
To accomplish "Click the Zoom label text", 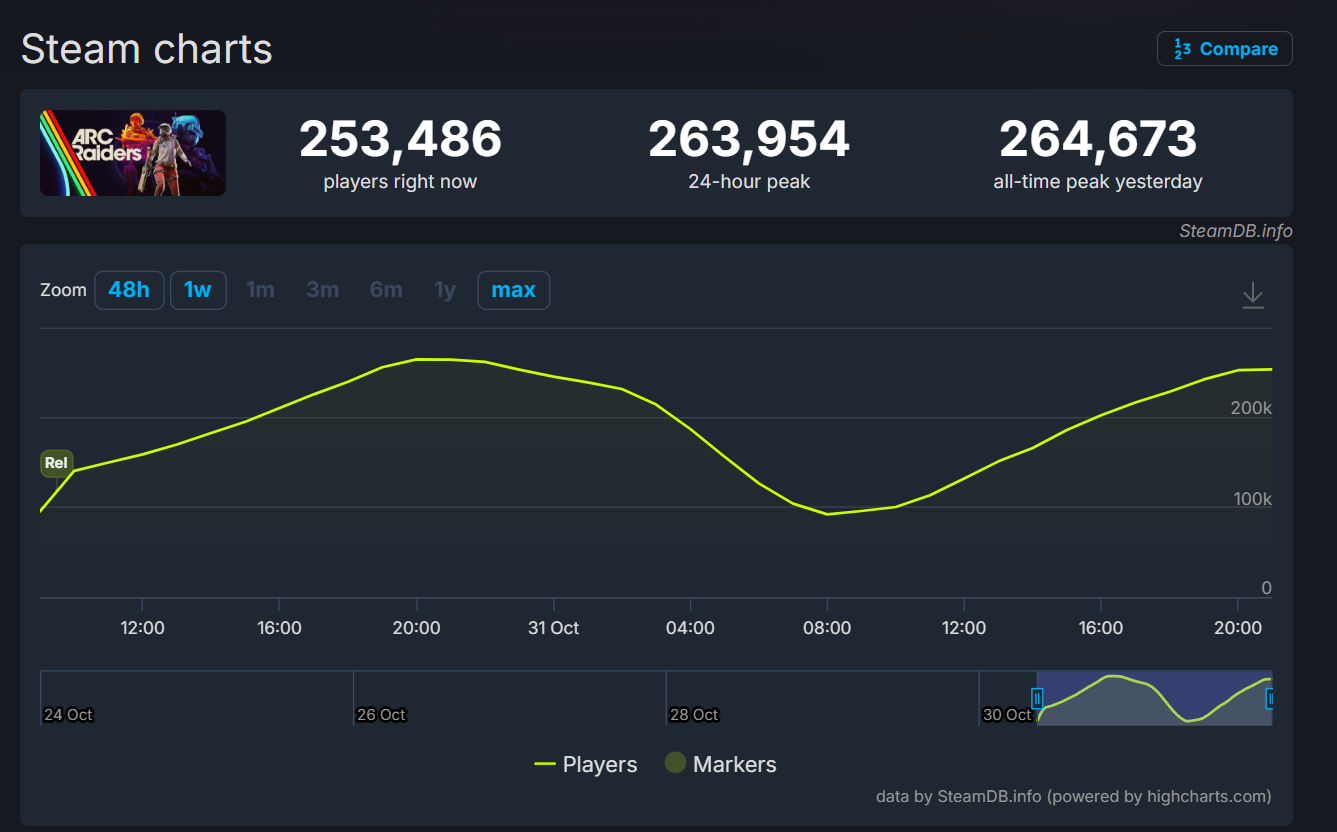I will pos(63,290).
